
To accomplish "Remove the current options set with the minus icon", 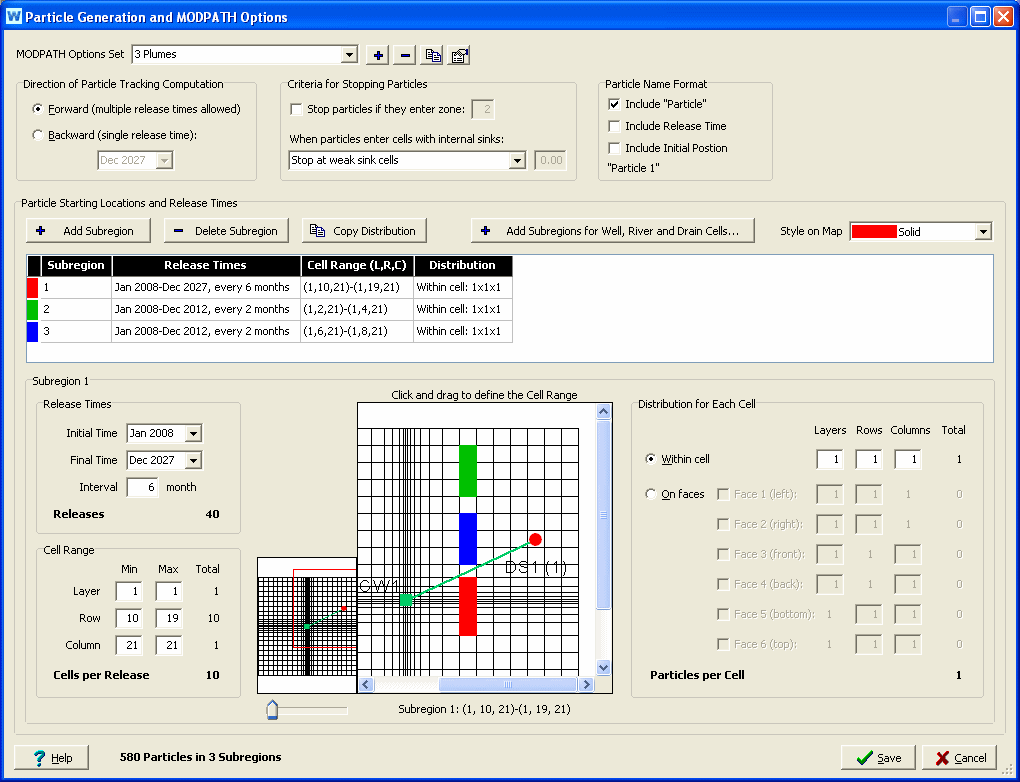I will (405, 55).
